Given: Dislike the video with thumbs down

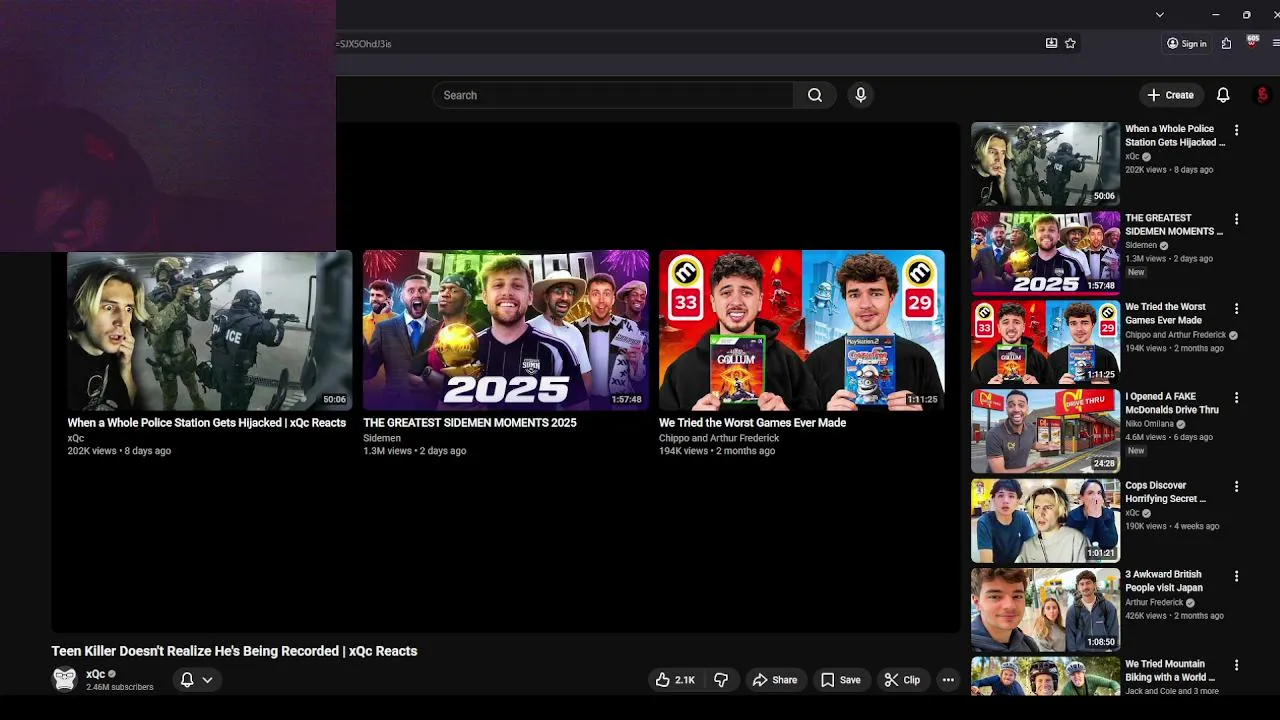Looking at the screenshot, I should pos(721,680).
